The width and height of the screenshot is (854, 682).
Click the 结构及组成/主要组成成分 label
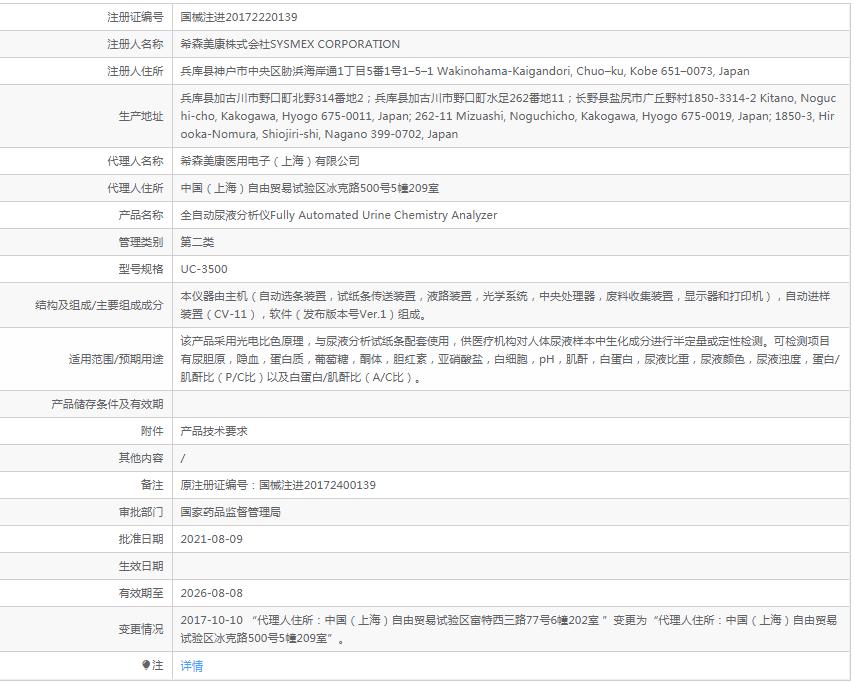pyautogui.click(x=99, y=305)
